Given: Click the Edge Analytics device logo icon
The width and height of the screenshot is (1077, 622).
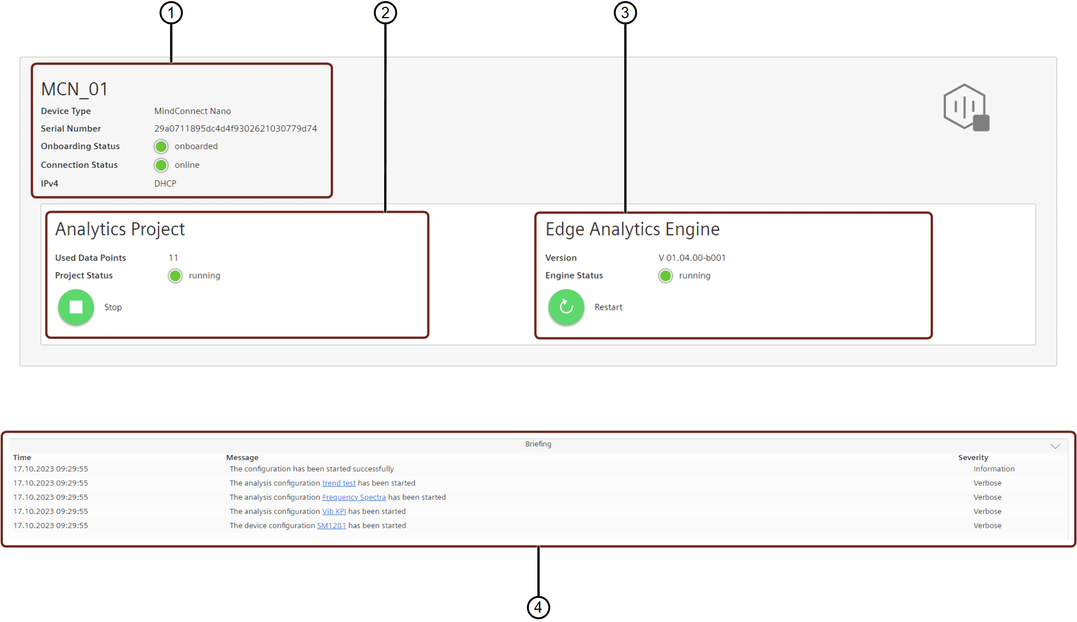Looking at the screenshot, I should (966, 107).
